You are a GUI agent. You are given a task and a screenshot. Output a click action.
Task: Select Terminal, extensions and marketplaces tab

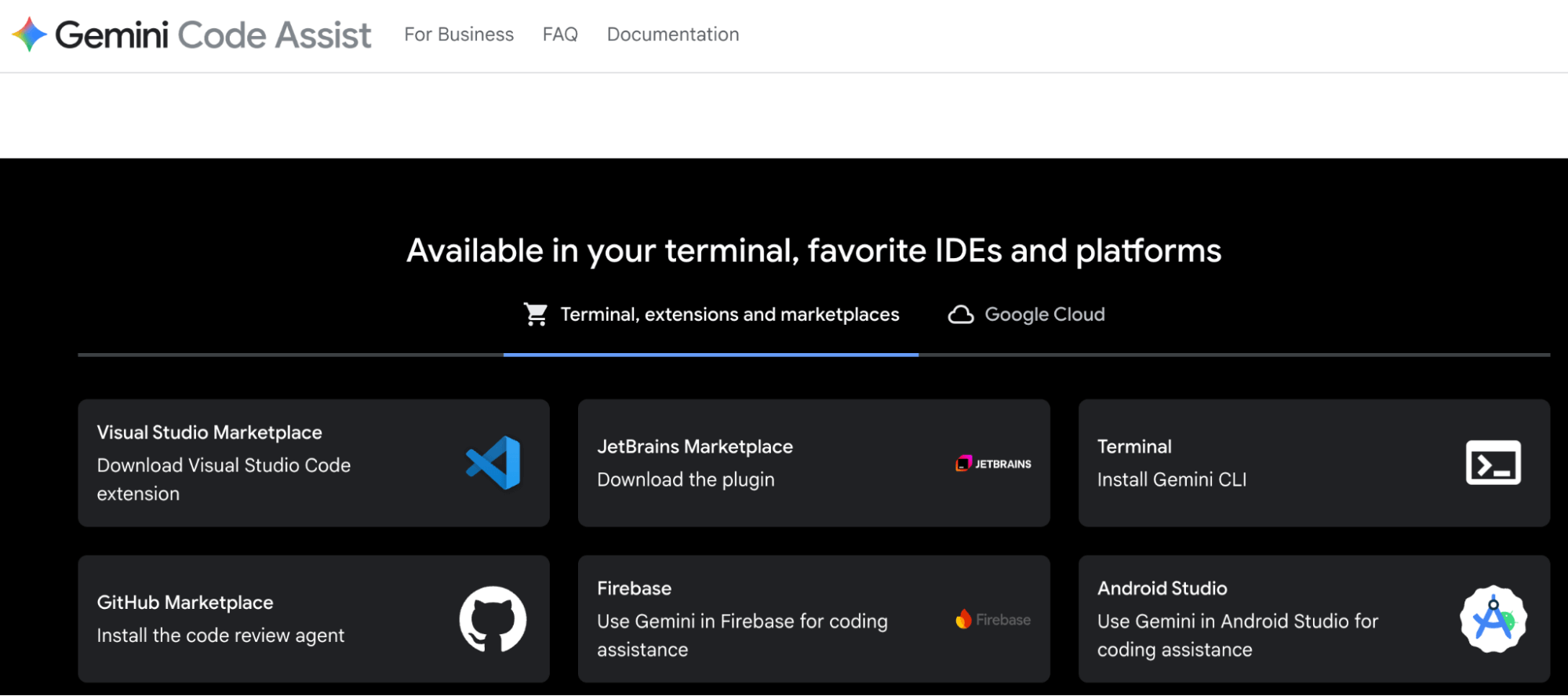[729, 315]
